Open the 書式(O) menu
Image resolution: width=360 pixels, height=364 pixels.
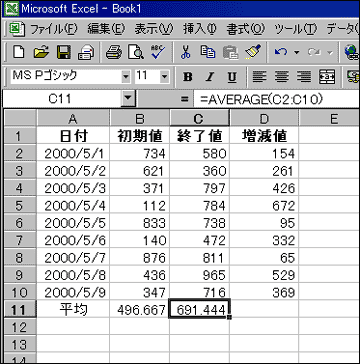[246, 29]
